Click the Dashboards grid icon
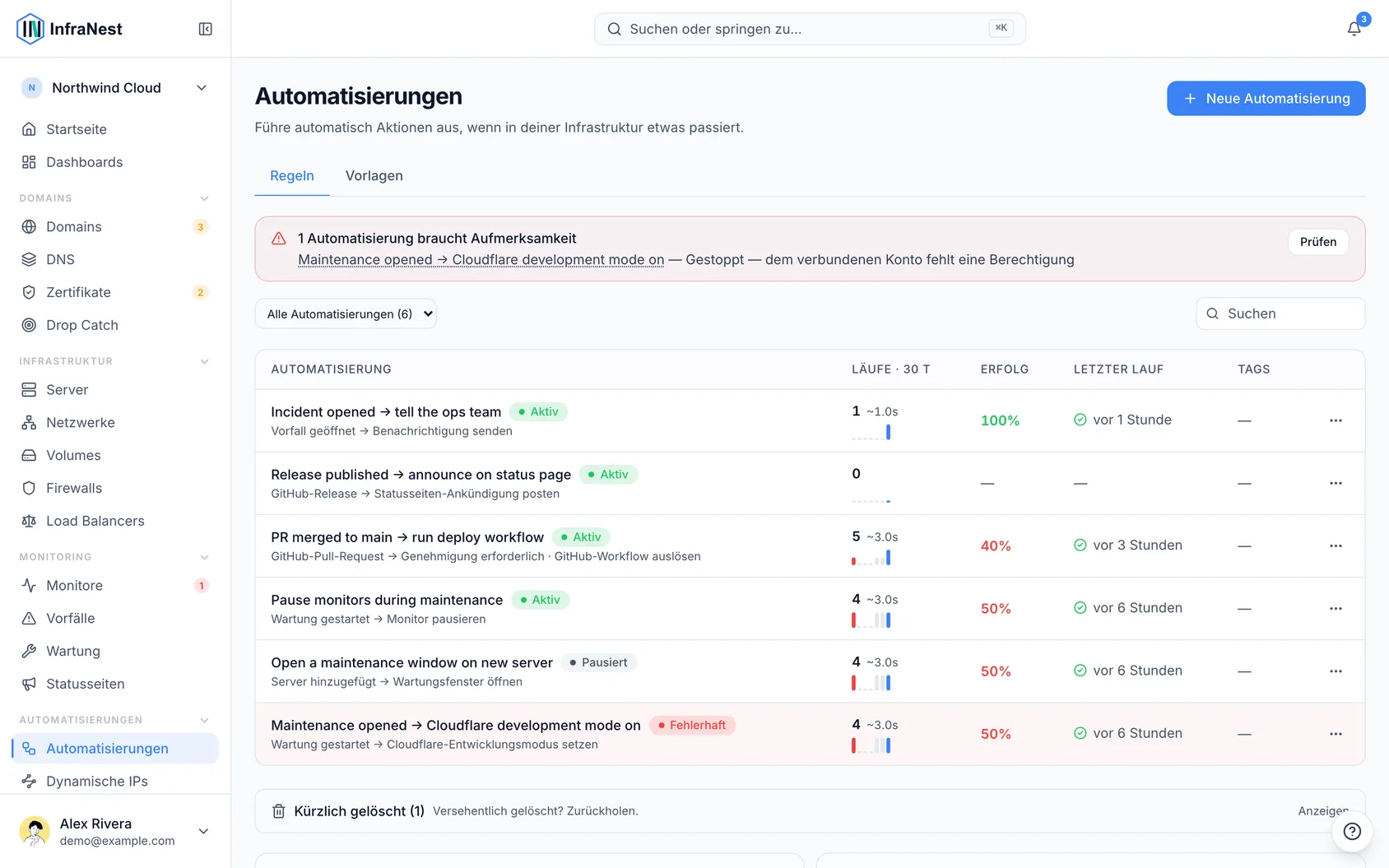 [29, 162]
